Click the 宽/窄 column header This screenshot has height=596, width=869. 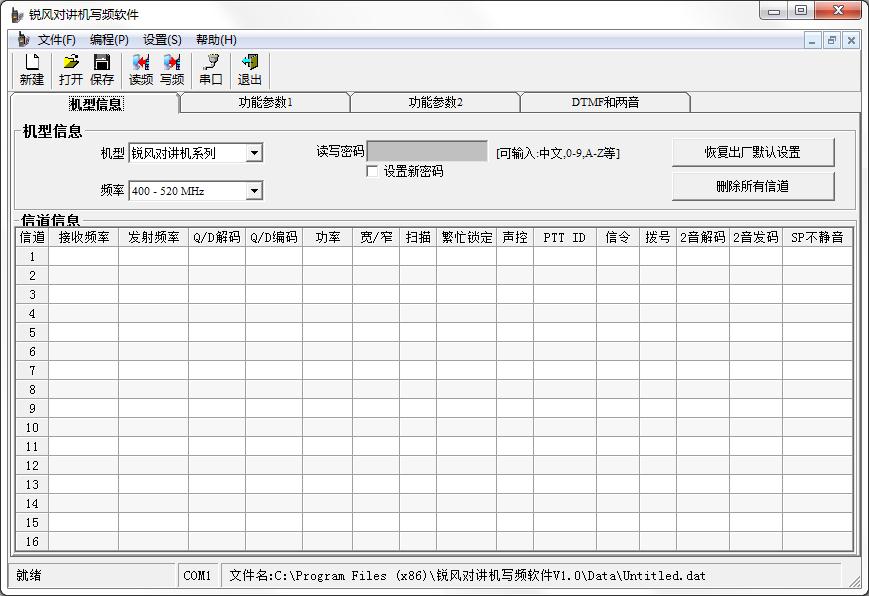[x=376, y=237]
